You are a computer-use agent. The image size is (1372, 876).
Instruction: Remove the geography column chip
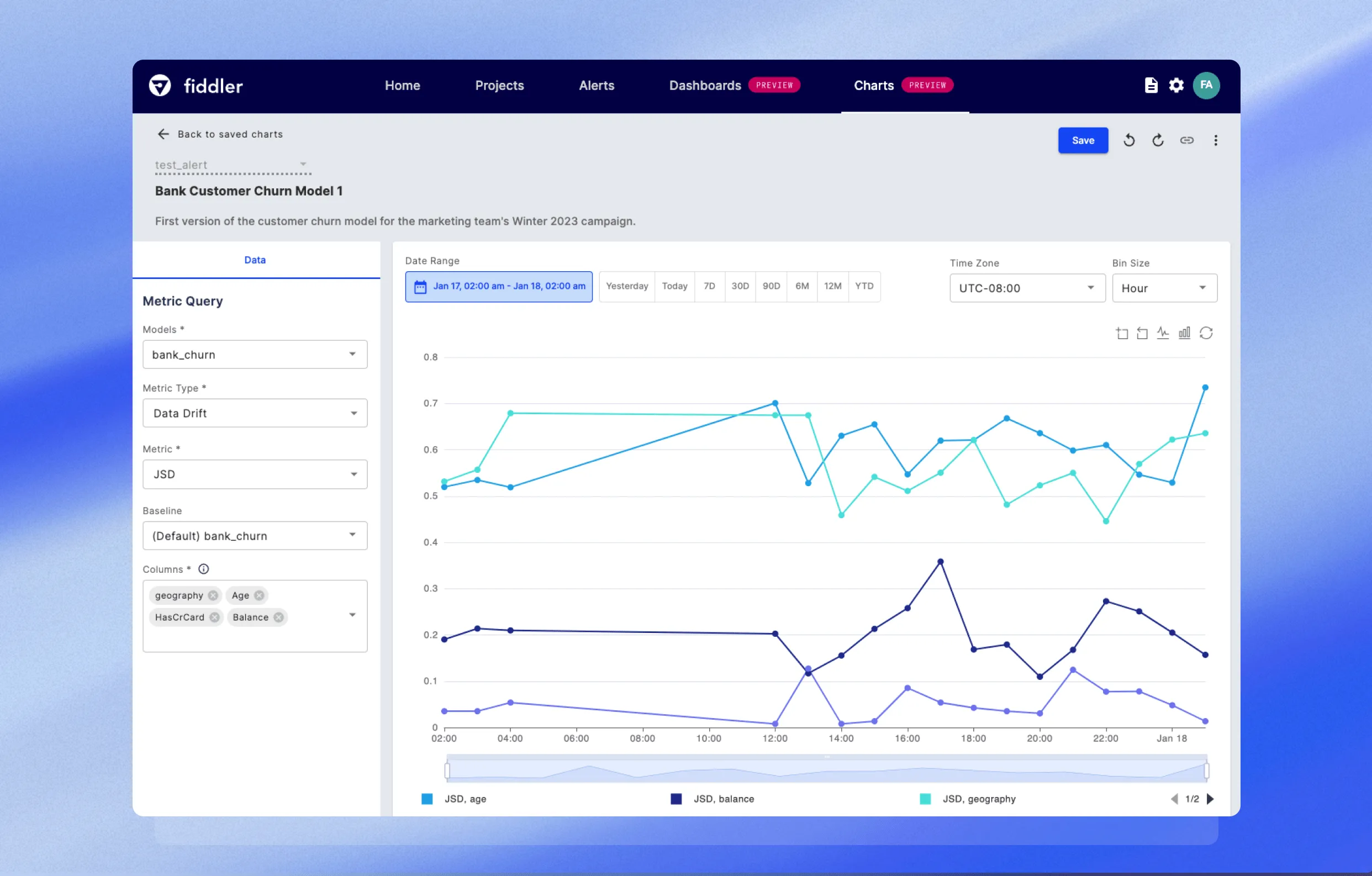point(213,595)
